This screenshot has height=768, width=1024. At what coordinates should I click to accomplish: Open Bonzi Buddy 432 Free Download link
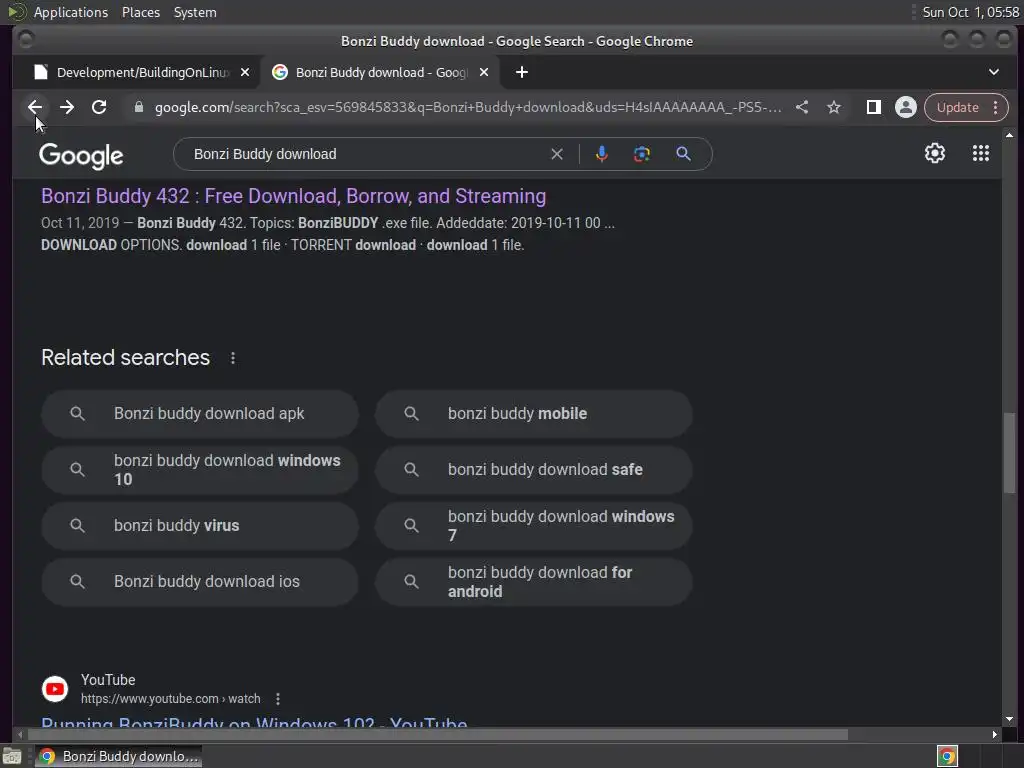point(293,196)
